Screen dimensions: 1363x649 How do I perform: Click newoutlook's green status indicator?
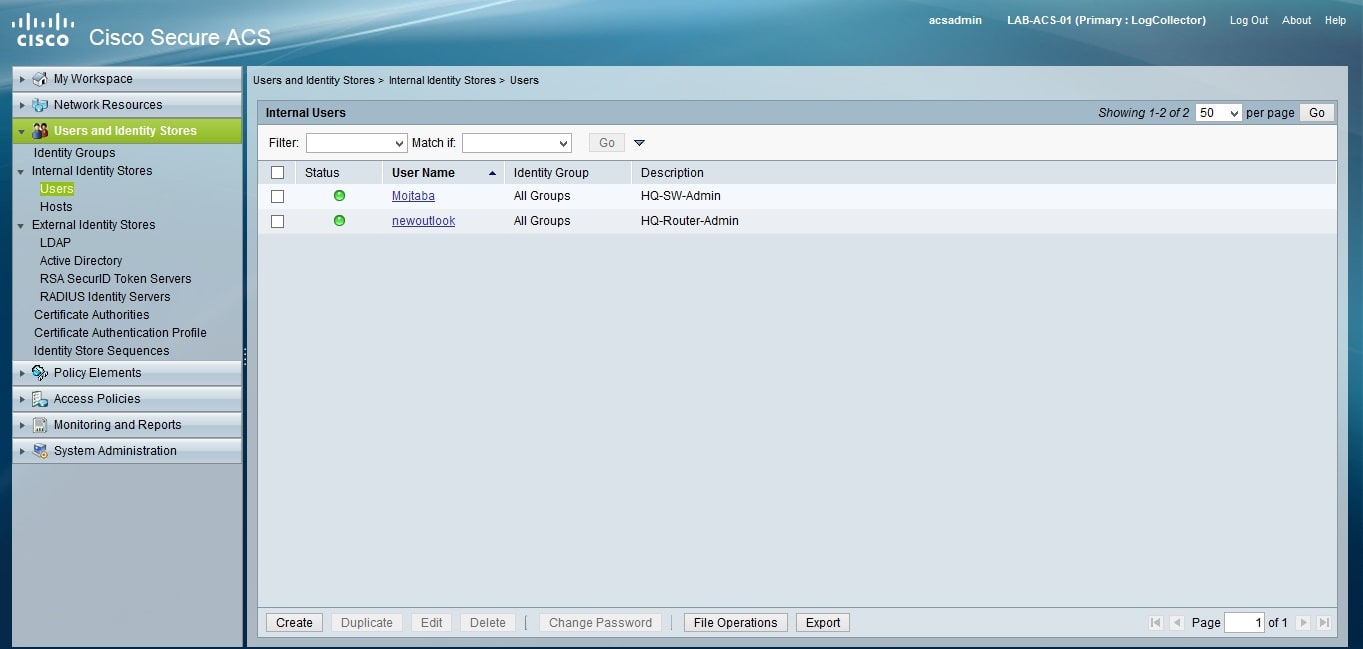[339, 221]
